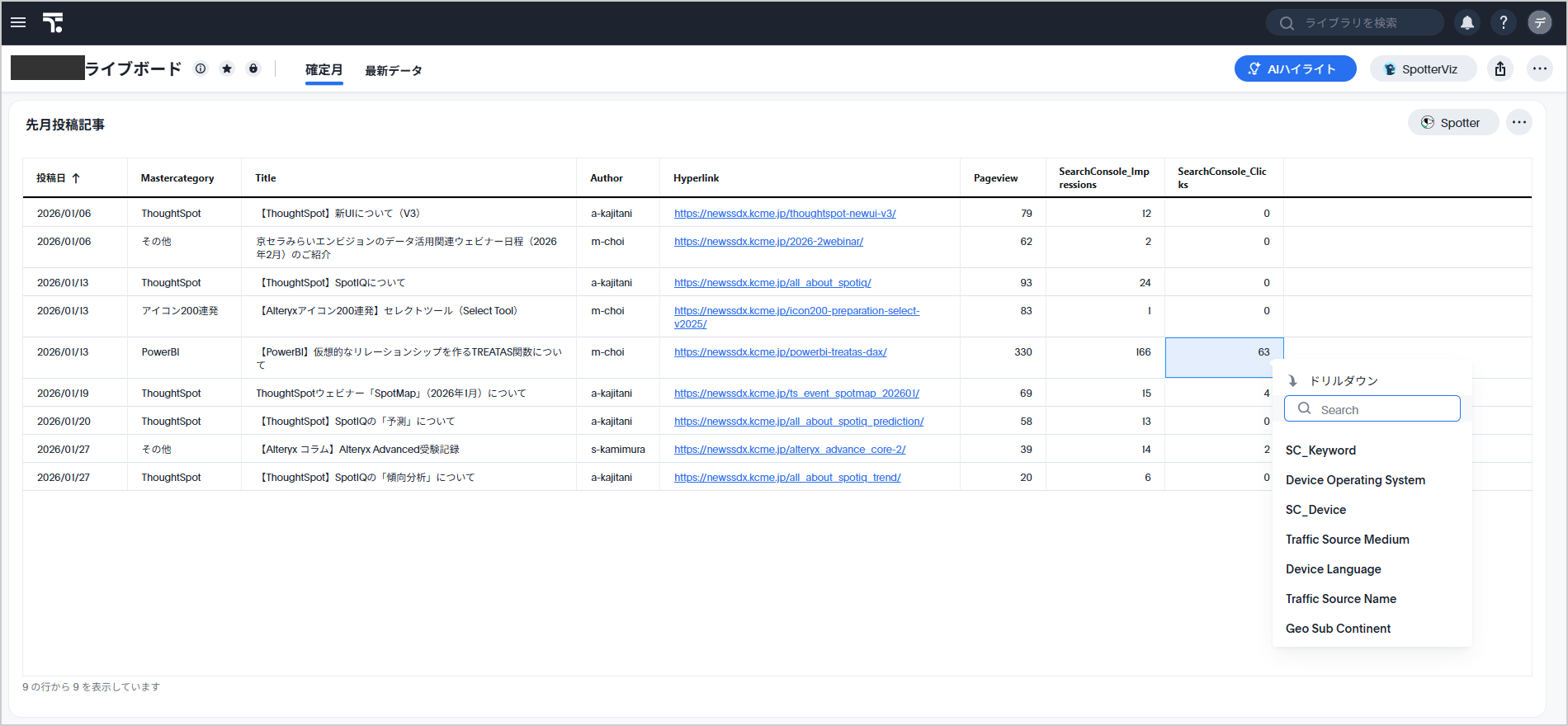Image resolution: width=1568 pixels, height=726 pixels.
Task: Select SC_Device drilldown option
Action: coord(1315,510)
